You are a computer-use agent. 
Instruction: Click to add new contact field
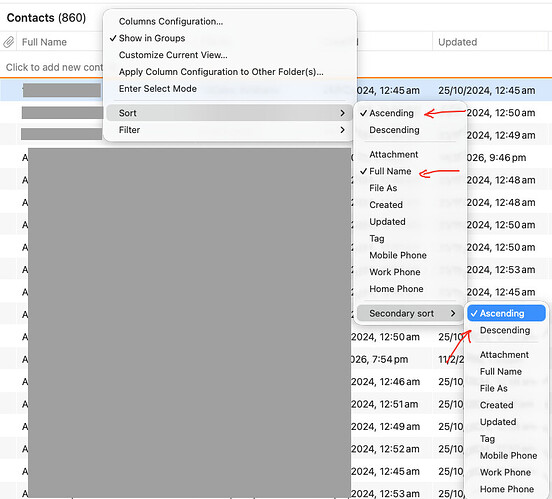pos(54,67)
